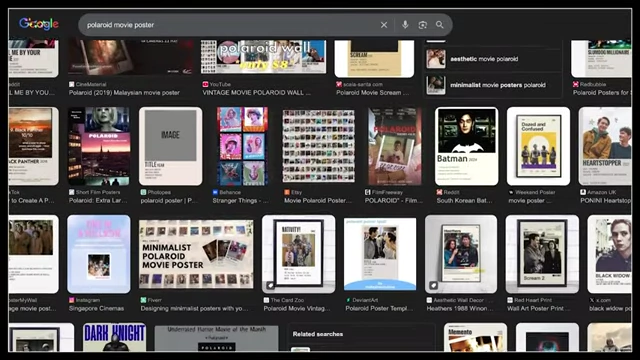Click the product tag badge on Heathers thumbnail

pos(433,285)
